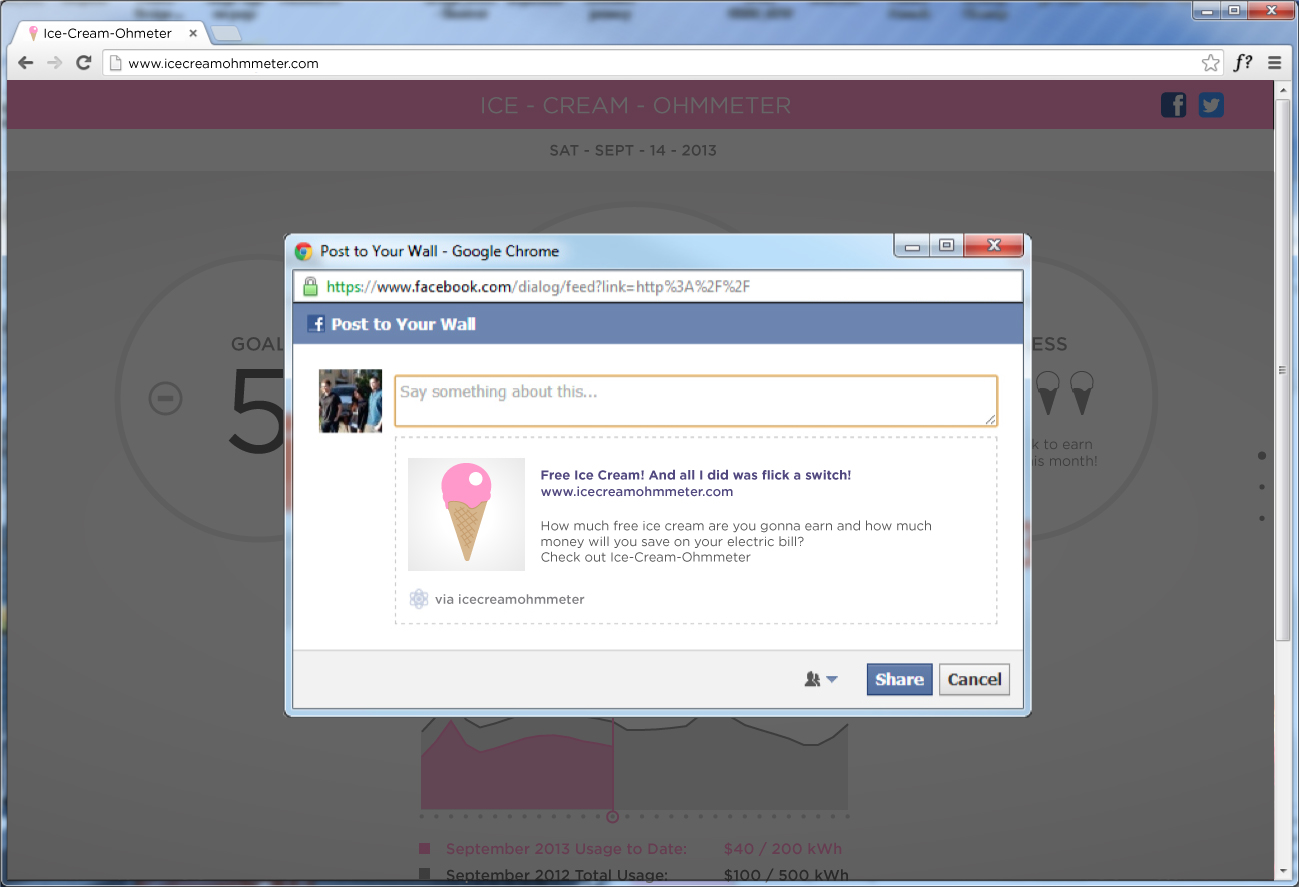Click the profile photo in the dialog
The height and width of the screenshot is (887, 1299).
[350, 401]
